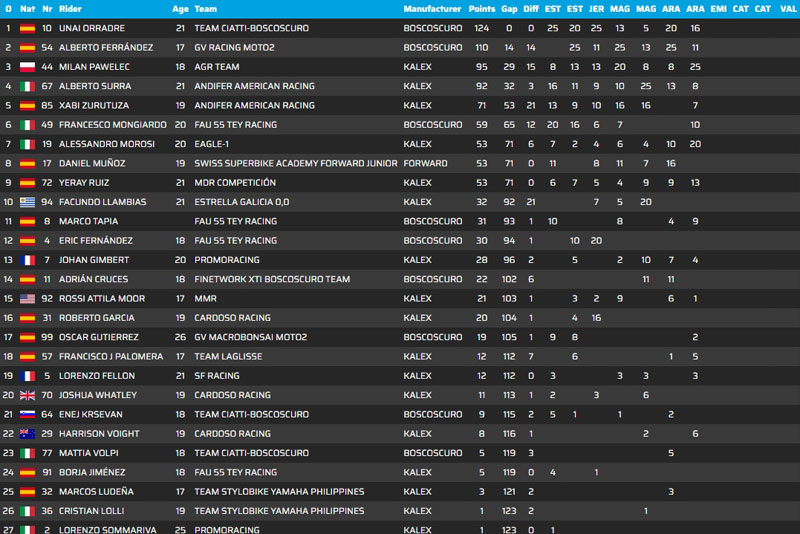Sort by the Age column header
The width and height of the screenshot is (800, 534).
click(x=180, y=8)
